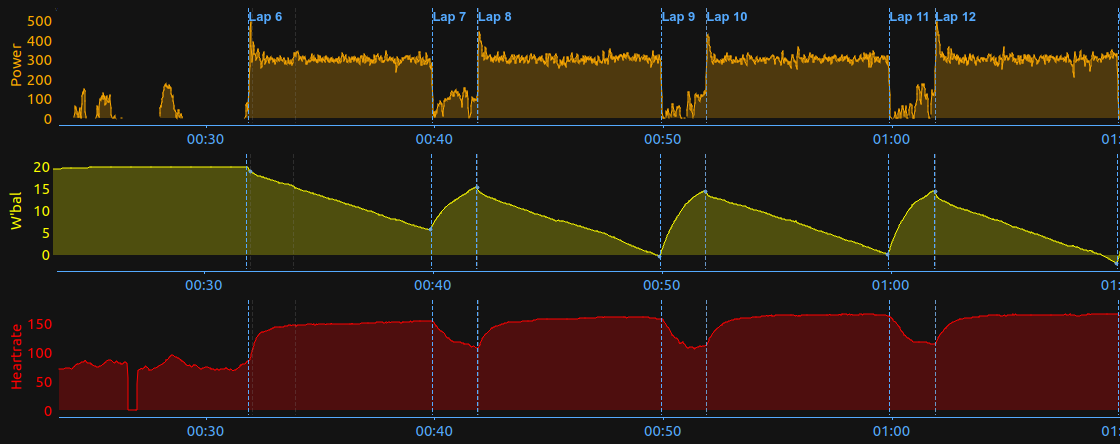Click 01:00 on the Power chart time axis

coord(891,139)
